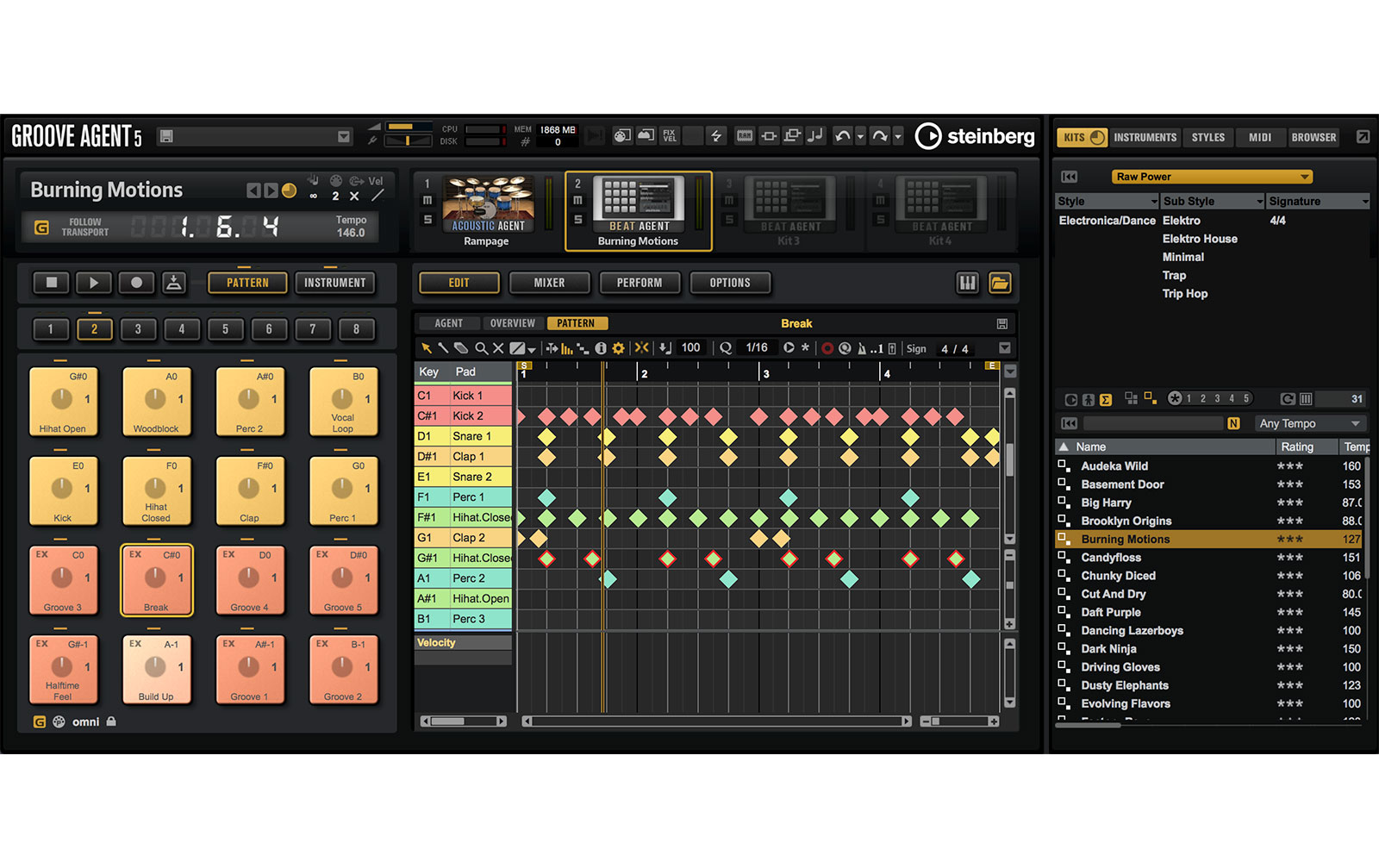Viewport: 1379px width, 868px height.
Task: Select the mute X tool in pattern editor
Action: pyautogui.click(x=498, y=348)
